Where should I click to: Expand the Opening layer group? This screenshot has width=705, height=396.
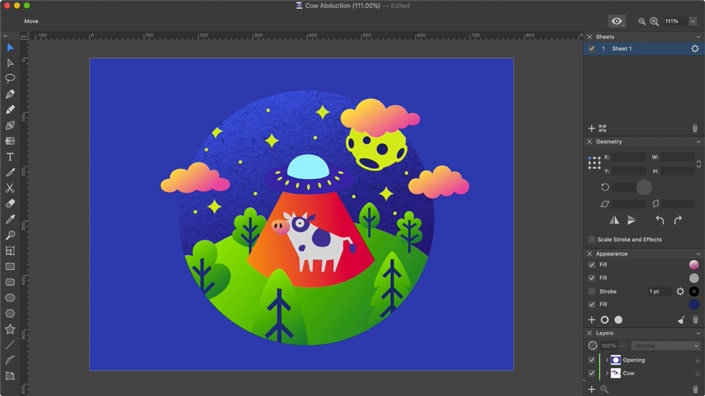tap(607, 360)
